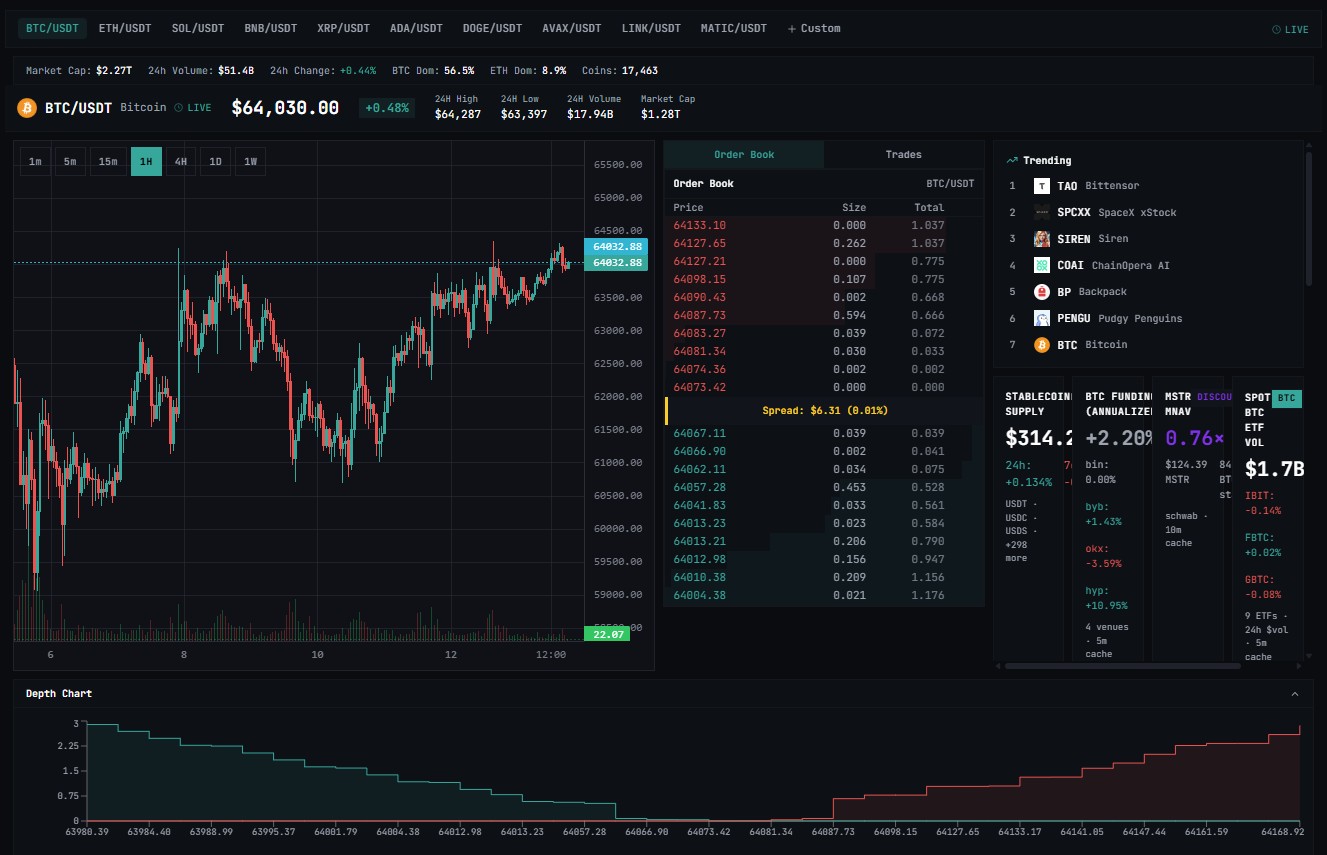Click the Bitcoin logo next to BTC/USDT
Viewport: 1327px width, 855px height.
pyautogui.click(x=27, y=107)
